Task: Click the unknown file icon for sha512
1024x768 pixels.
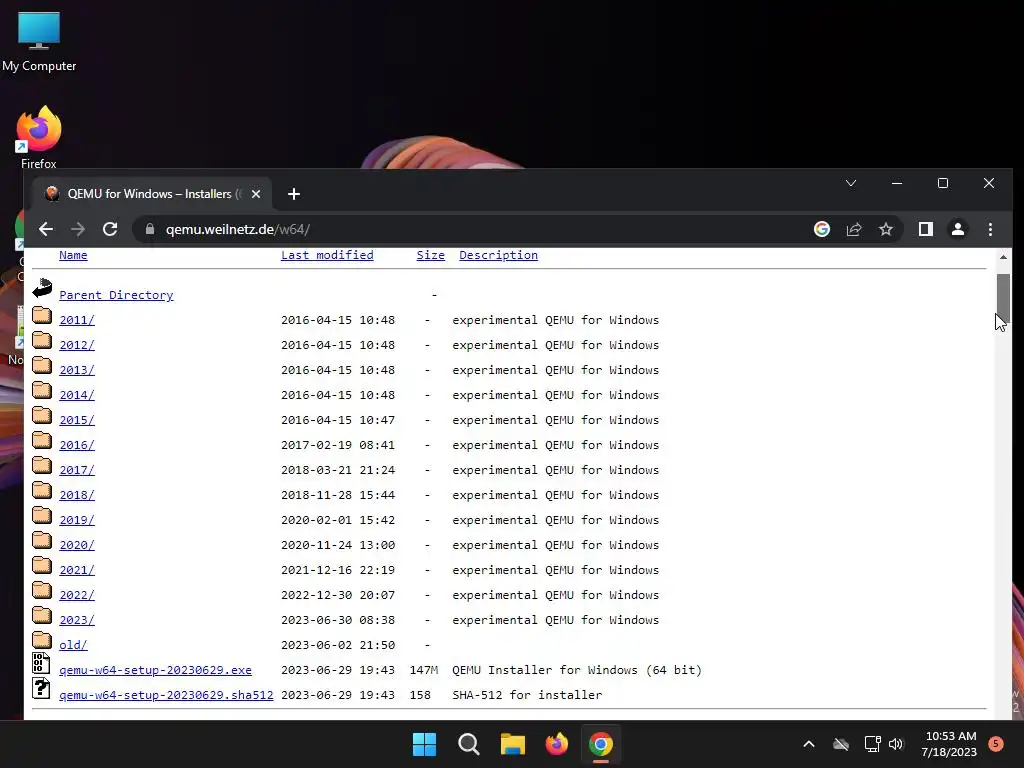Action: (41, 688)
